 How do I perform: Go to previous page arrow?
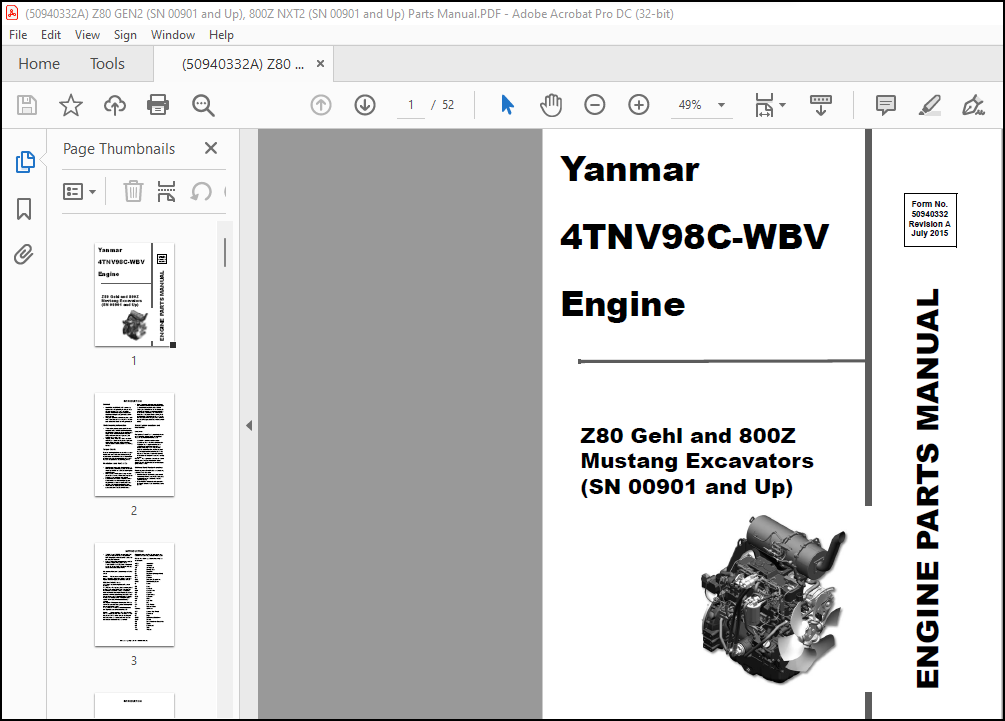[x=320, y=104]
